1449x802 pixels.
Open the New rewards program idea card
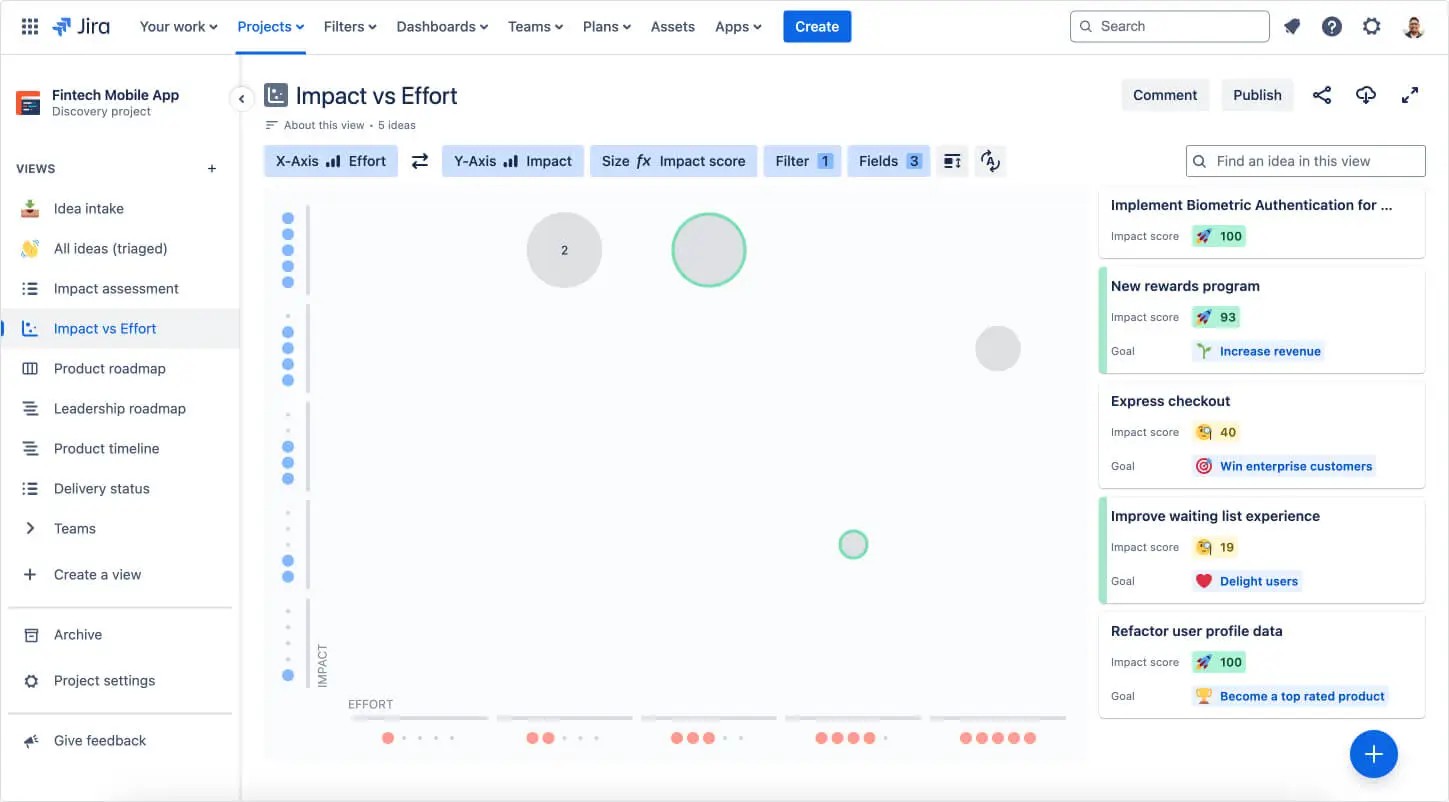tap(1262, 320)
